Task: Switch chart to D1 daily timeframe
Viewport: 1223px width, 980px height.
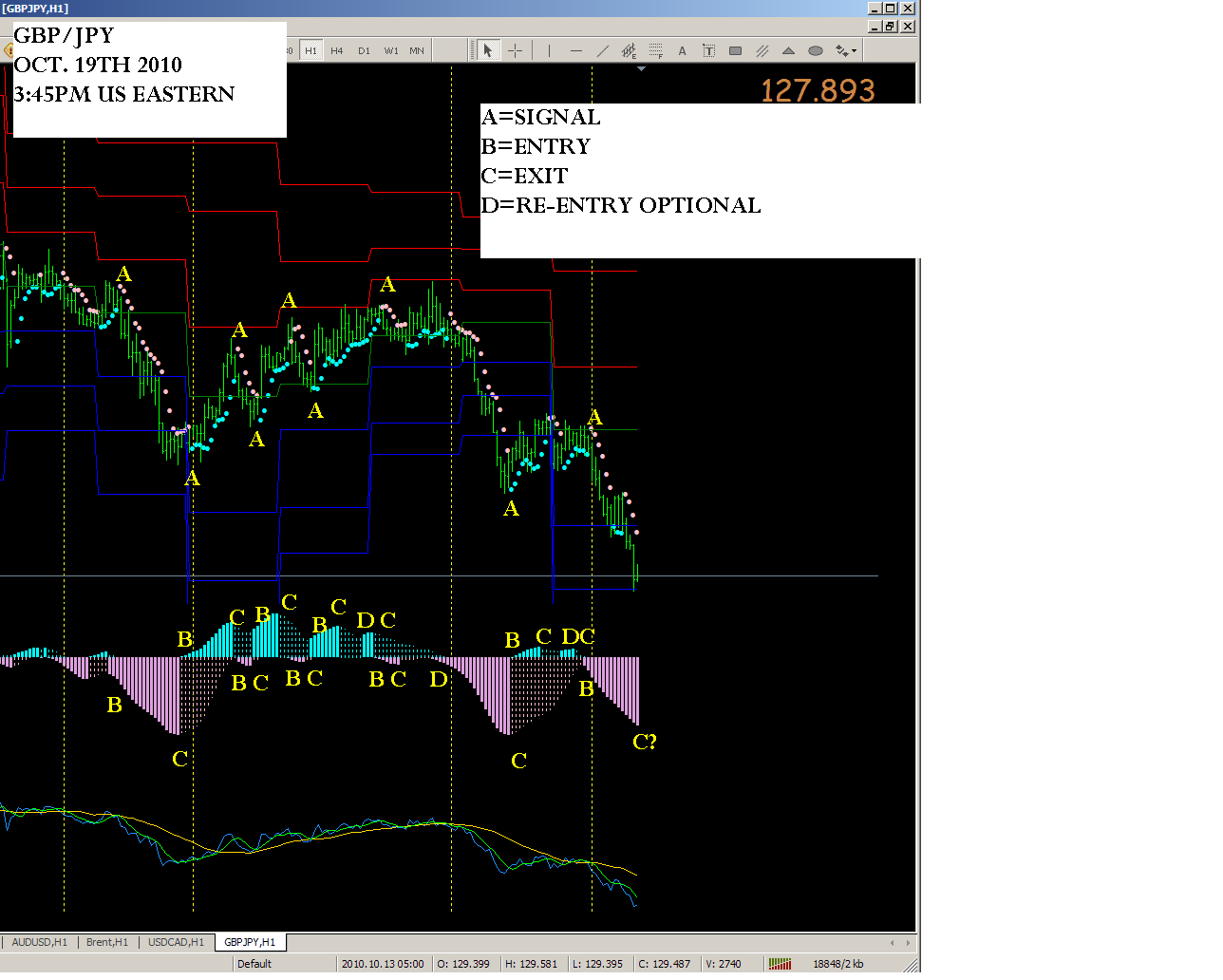Action: [364, 50]
